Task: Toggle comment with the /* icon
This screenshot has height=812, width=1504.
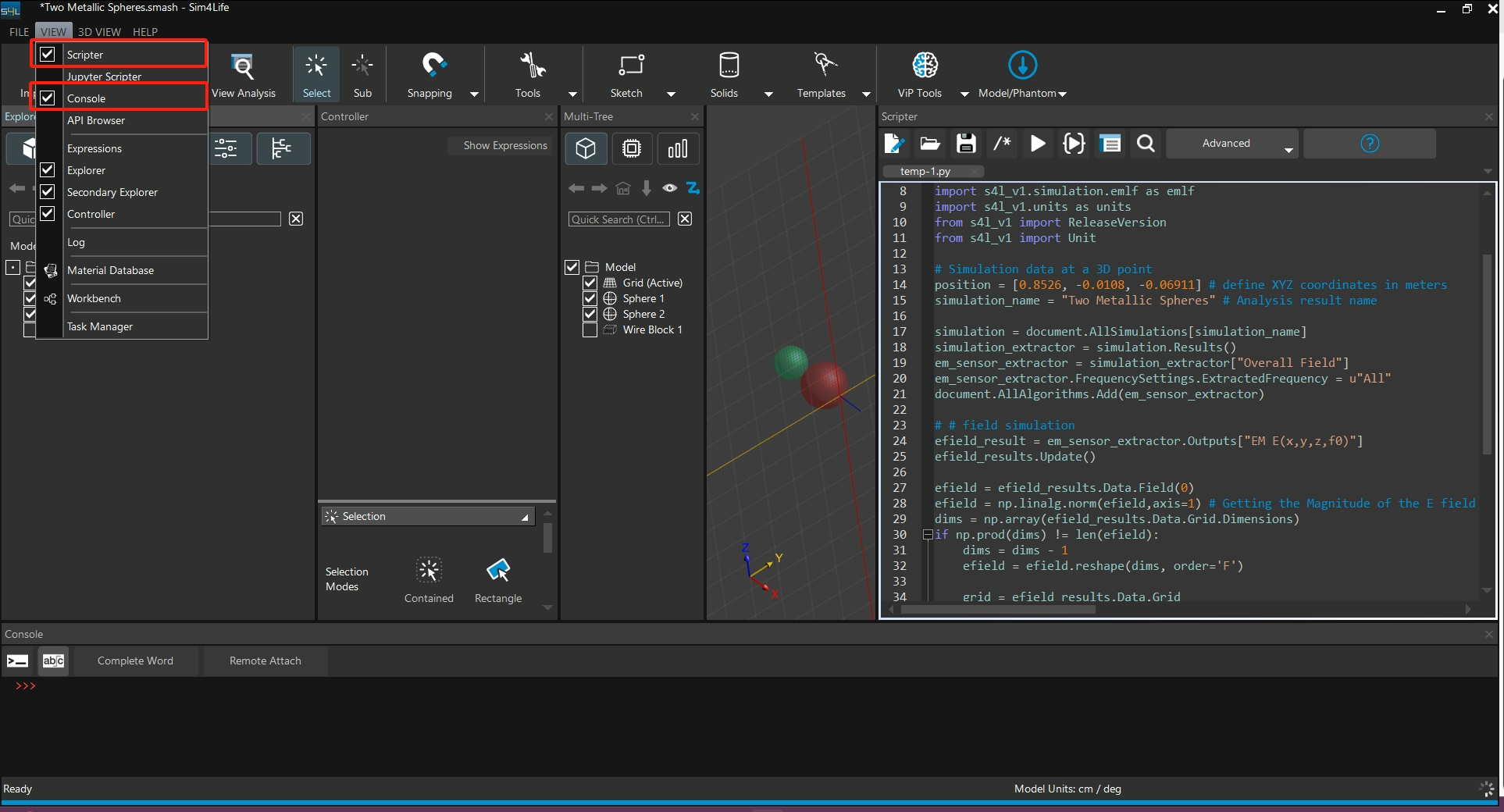Action: coord(1002,144)
